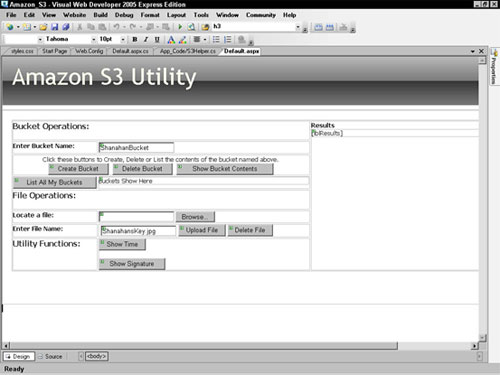Click the List All My Buckets button

point(54,182)
